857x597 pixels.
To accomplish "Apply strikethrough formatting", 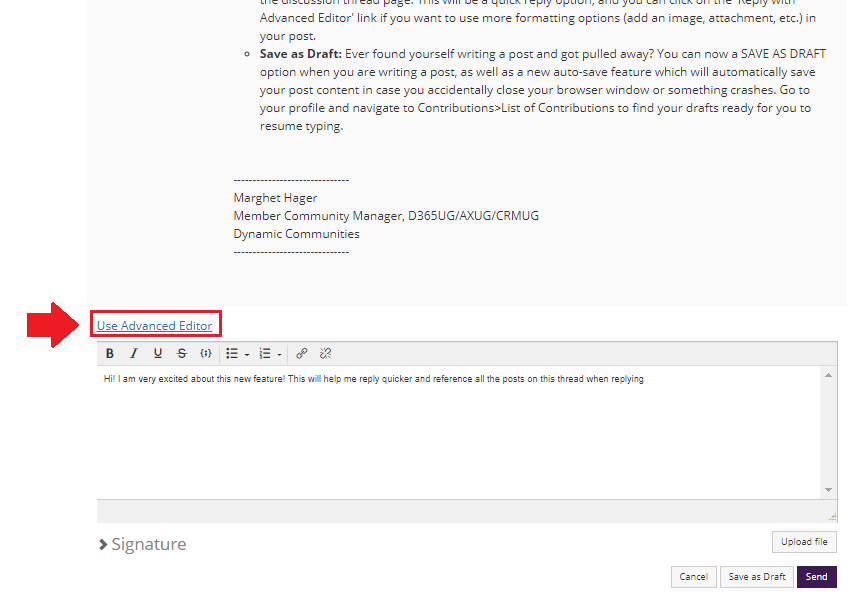I will point(182,354).
